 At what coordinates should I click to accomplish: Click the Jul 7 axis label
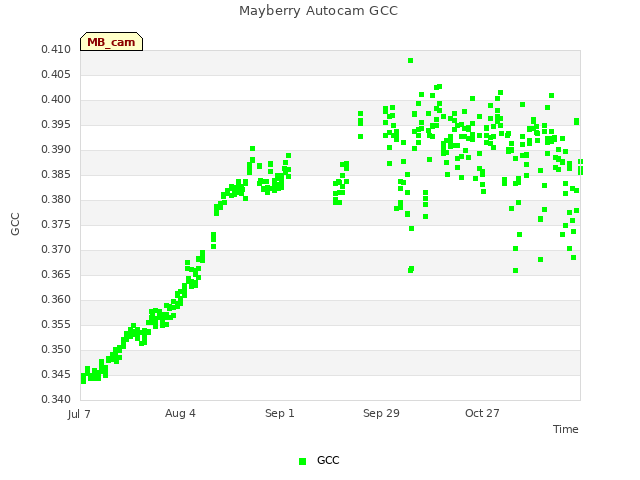(79, 414)
